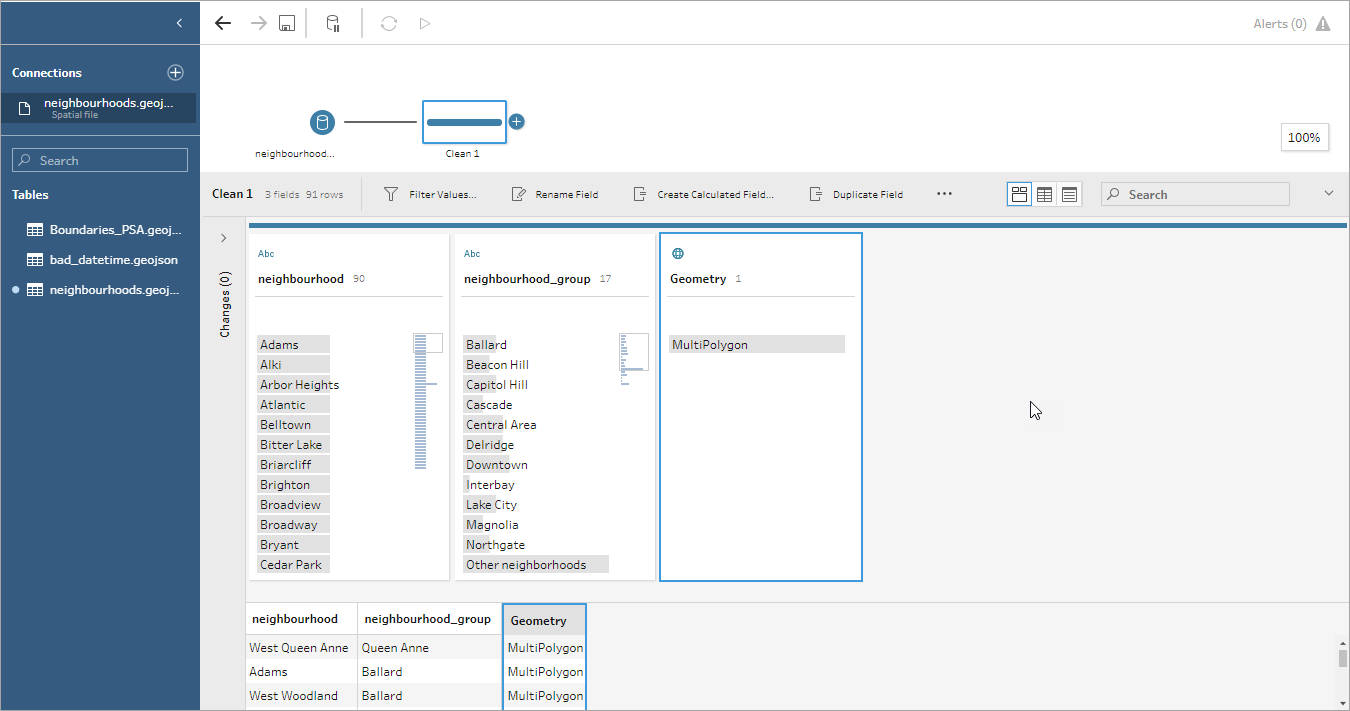The height and width of the screenshot is (711, 1350).
Task: Click the refresh data icon
Action: [x=389, y=23]
